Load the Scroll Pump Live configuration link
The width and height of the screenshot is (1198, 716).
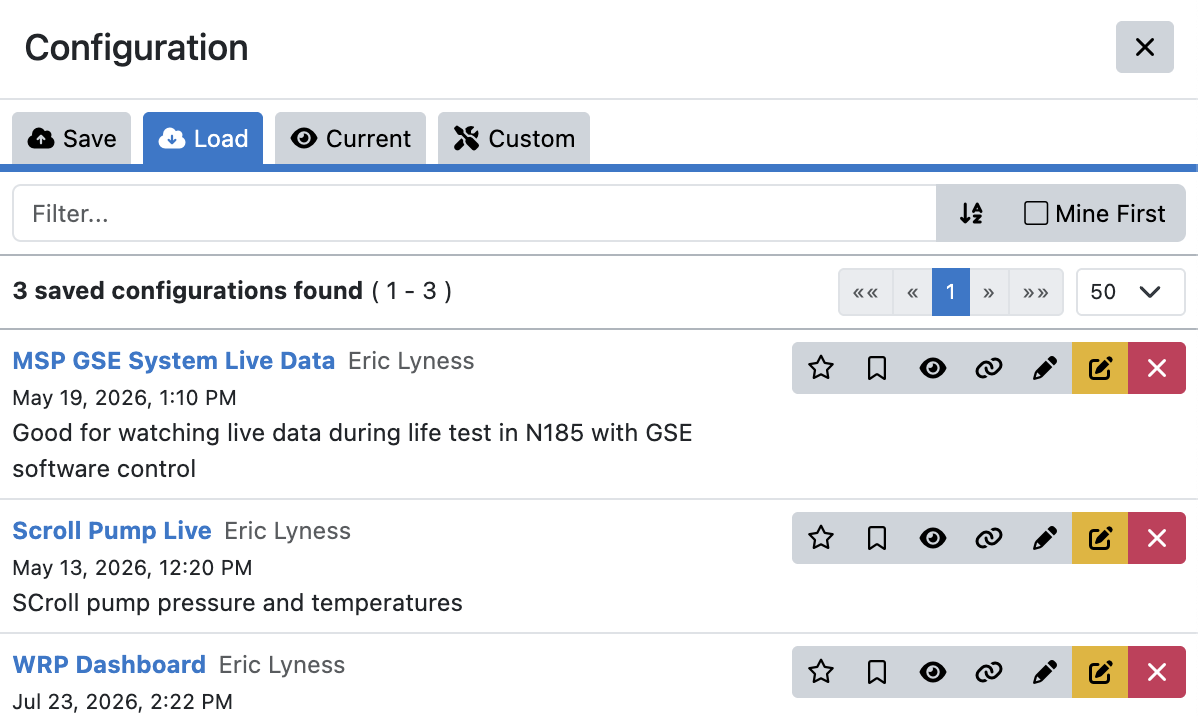point(112,530)
